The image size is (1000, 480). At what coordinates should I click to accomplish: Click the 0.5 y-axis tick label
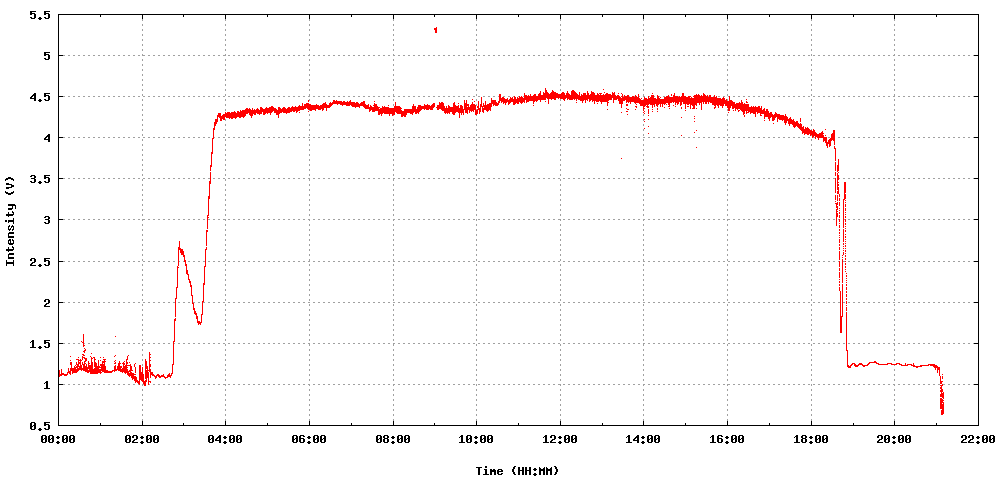point(39,425)
